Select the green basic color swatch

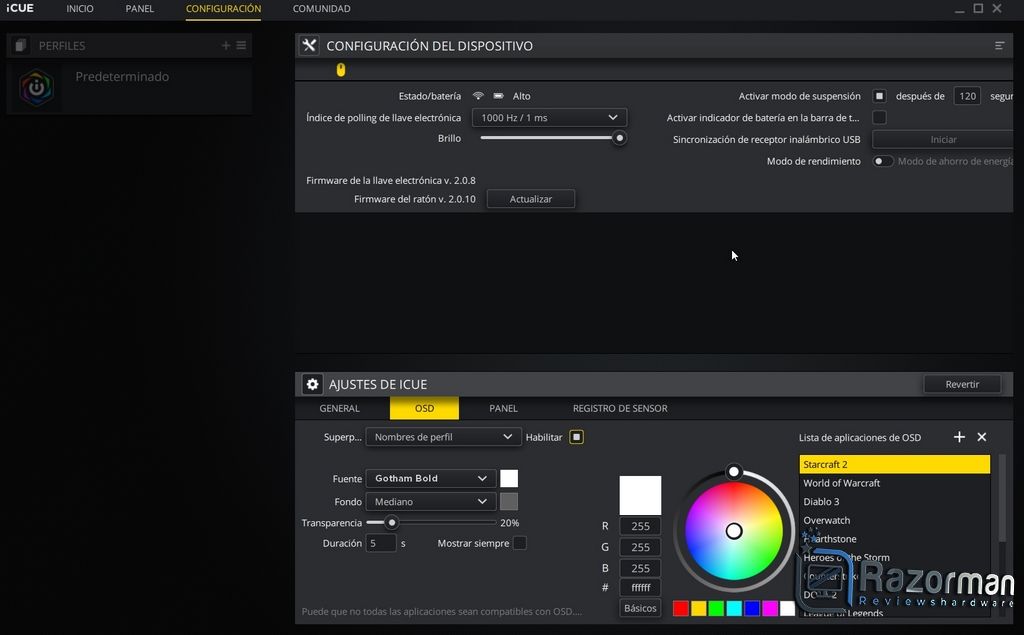click(x=716, y=608)
